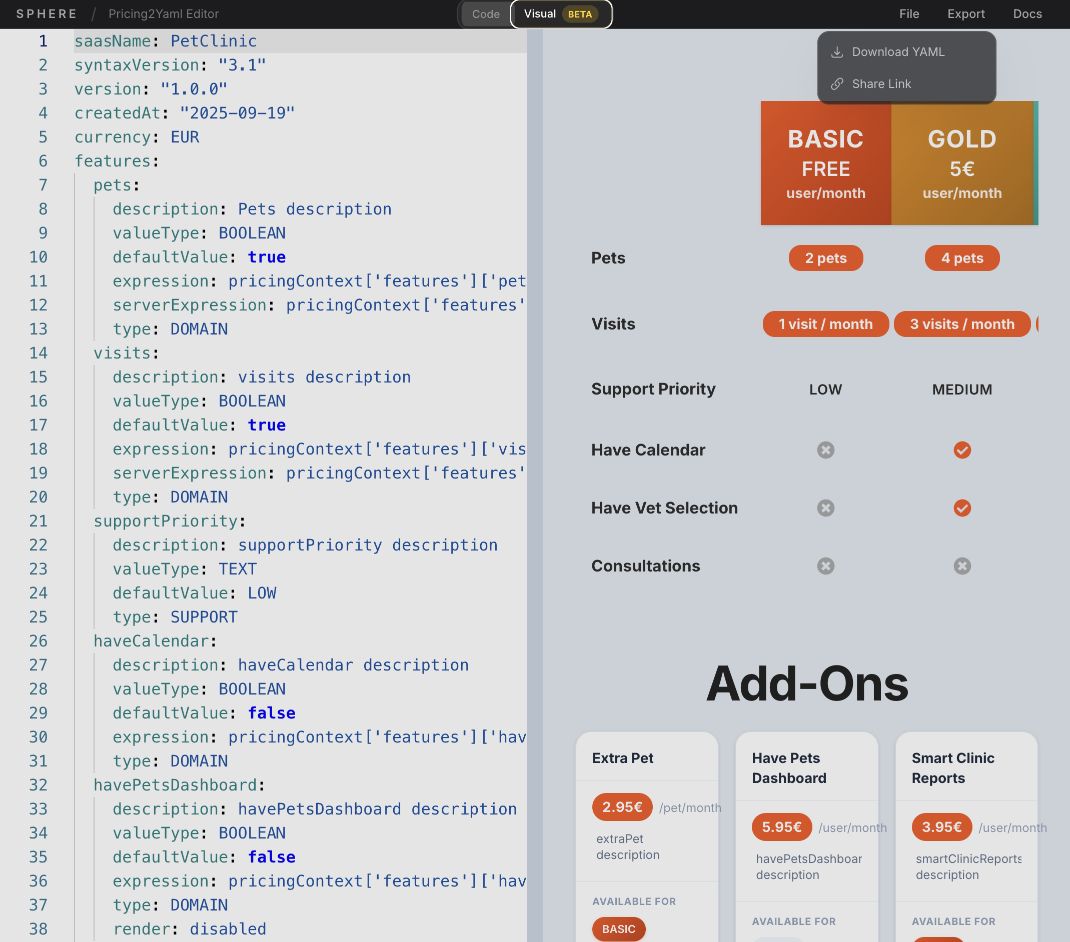Click Have Vet Selection cross icon for BASIC
This screenshot has width=1070, height=942.
pyautogui.click(x=826, y=508)
